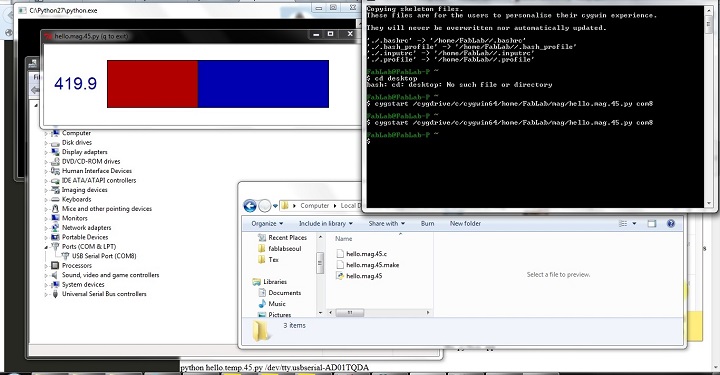Open the views options dropdown arrow

pos(635,224)
